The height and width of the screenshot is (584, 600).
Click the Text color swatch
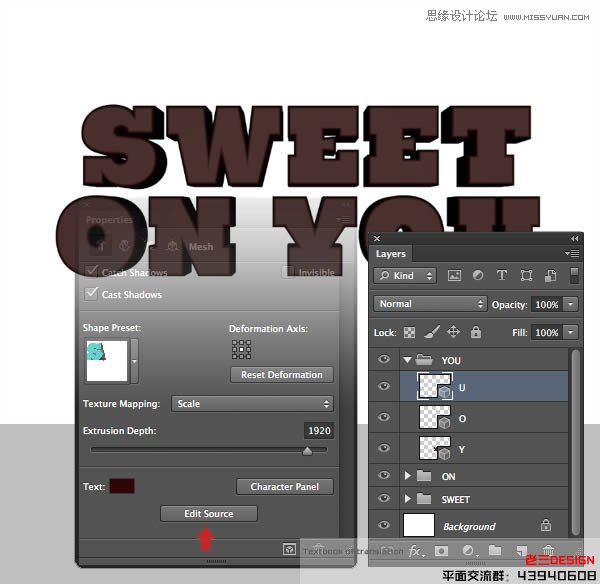coord(122,486)
